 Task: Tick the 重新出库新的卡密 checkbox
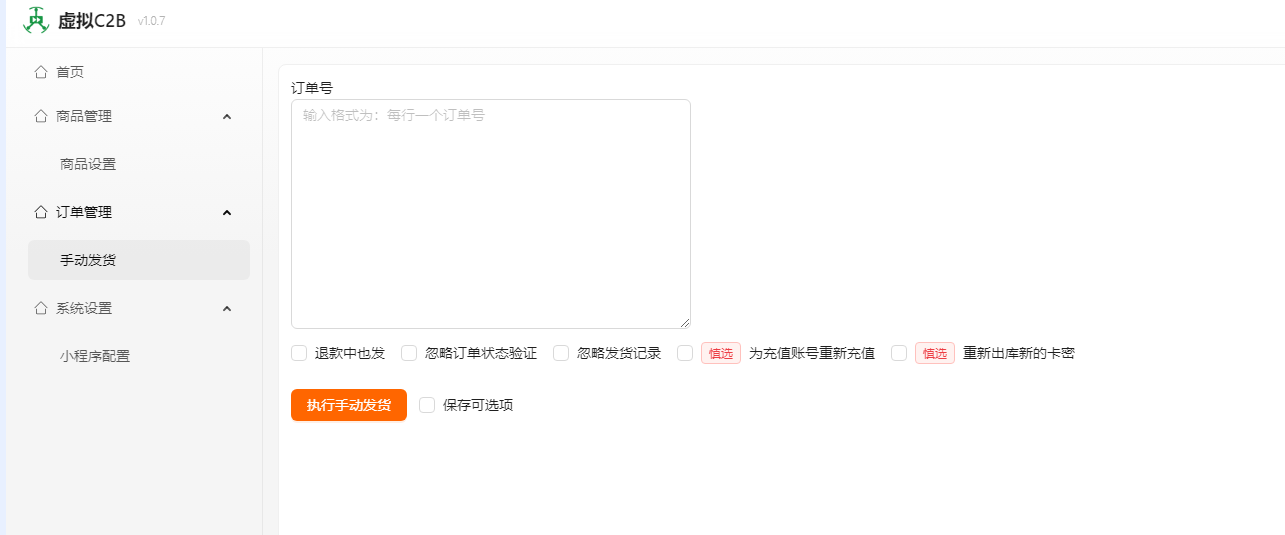tap(899, 353)
